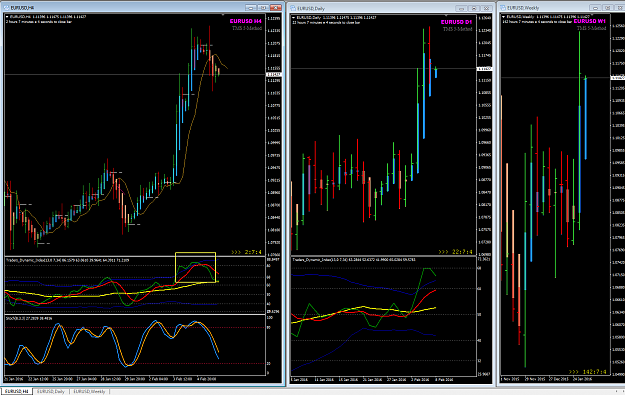This screenshot has width=625, height=395.
Task: Expand the EURUSD,Weekly chart info arrow
Action: coord(504,17)
